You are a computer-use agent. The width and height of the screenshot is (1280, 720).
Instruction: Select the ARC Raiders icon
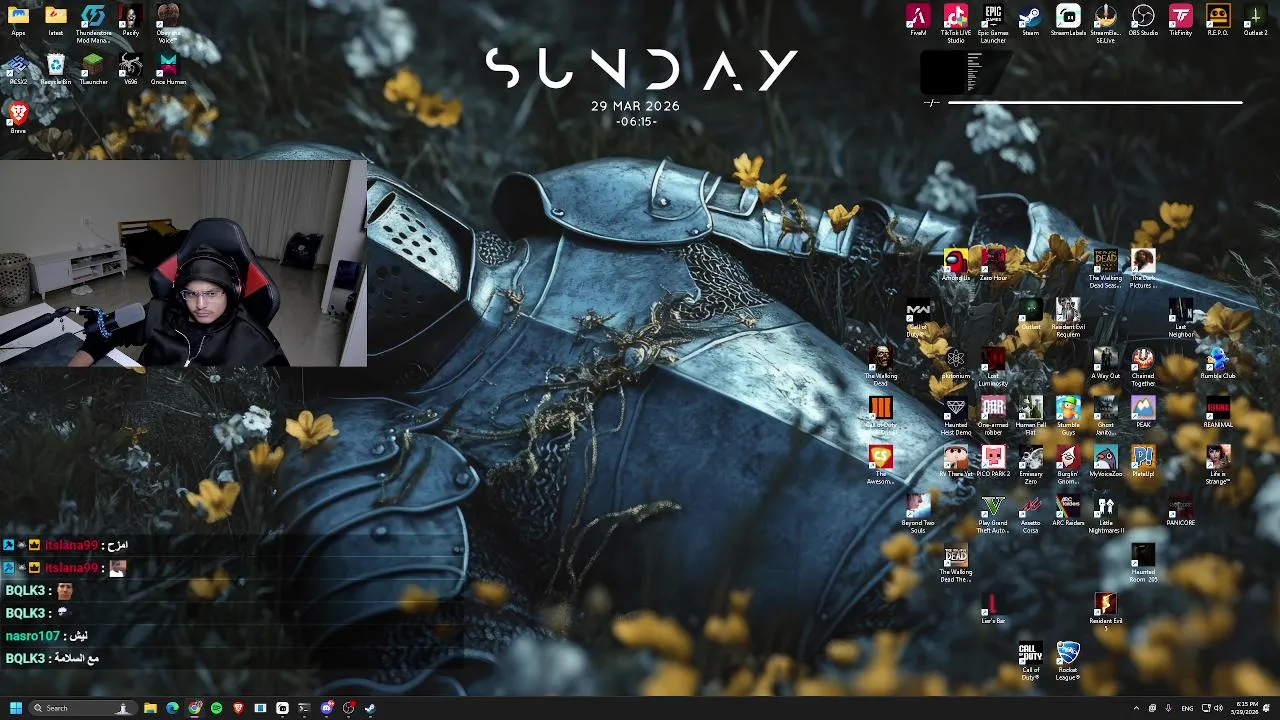[x=1068, y=510]
